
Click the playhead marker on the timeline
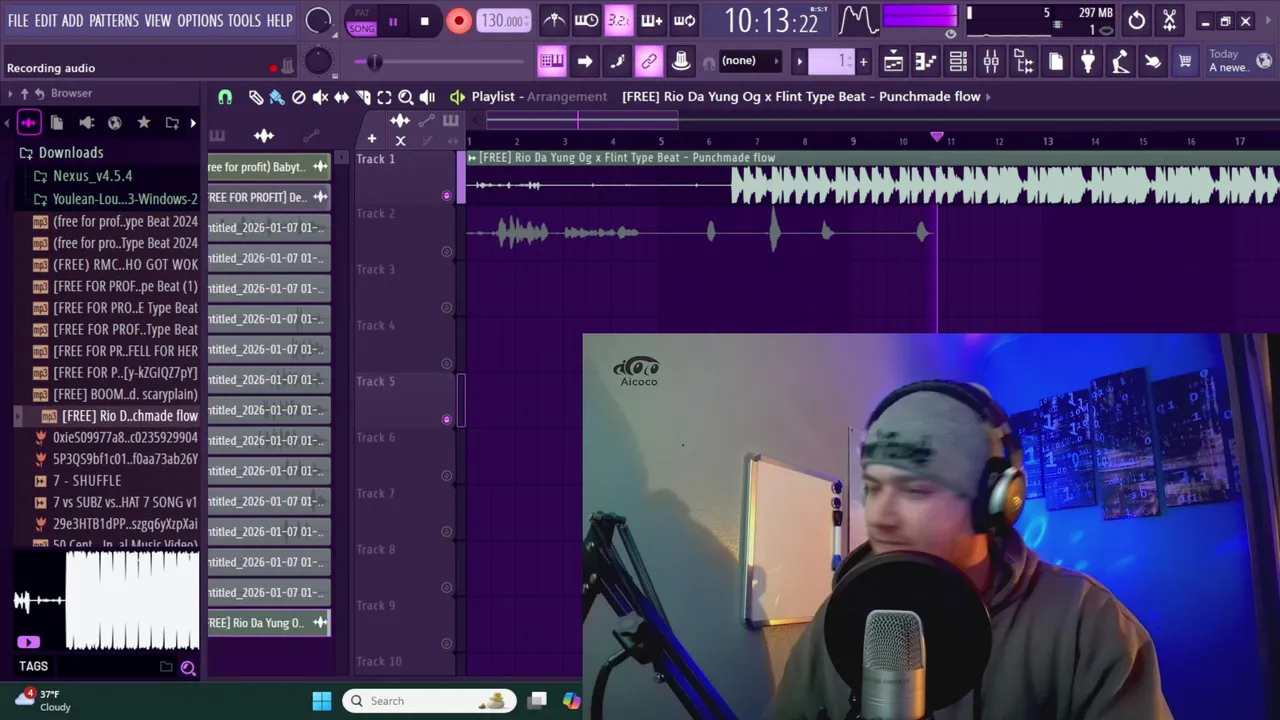[937, 137]
